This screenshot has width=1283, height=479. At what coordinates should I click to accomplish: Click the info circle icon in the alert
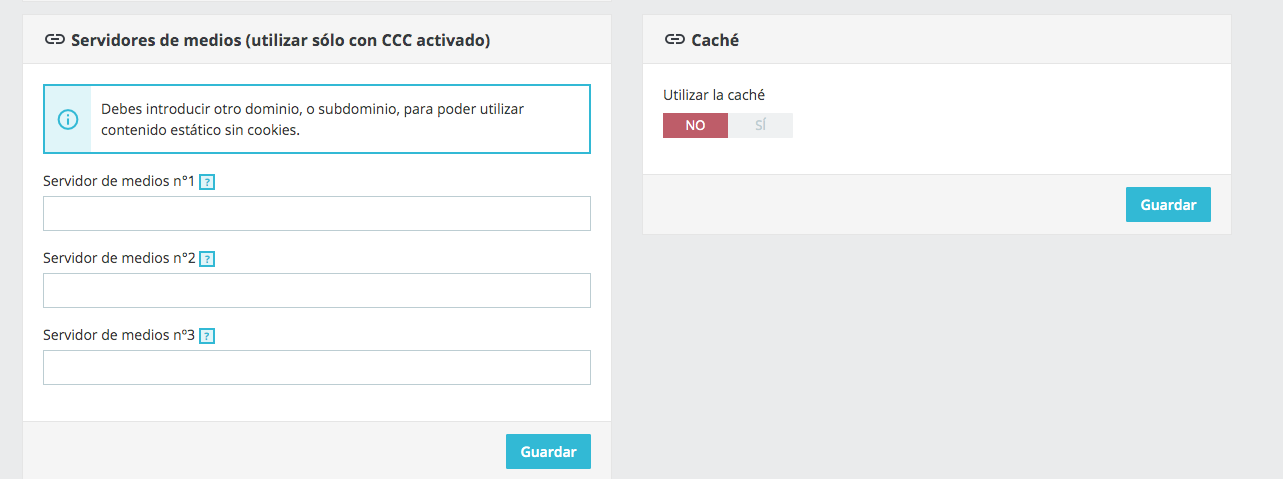point(68,119)
